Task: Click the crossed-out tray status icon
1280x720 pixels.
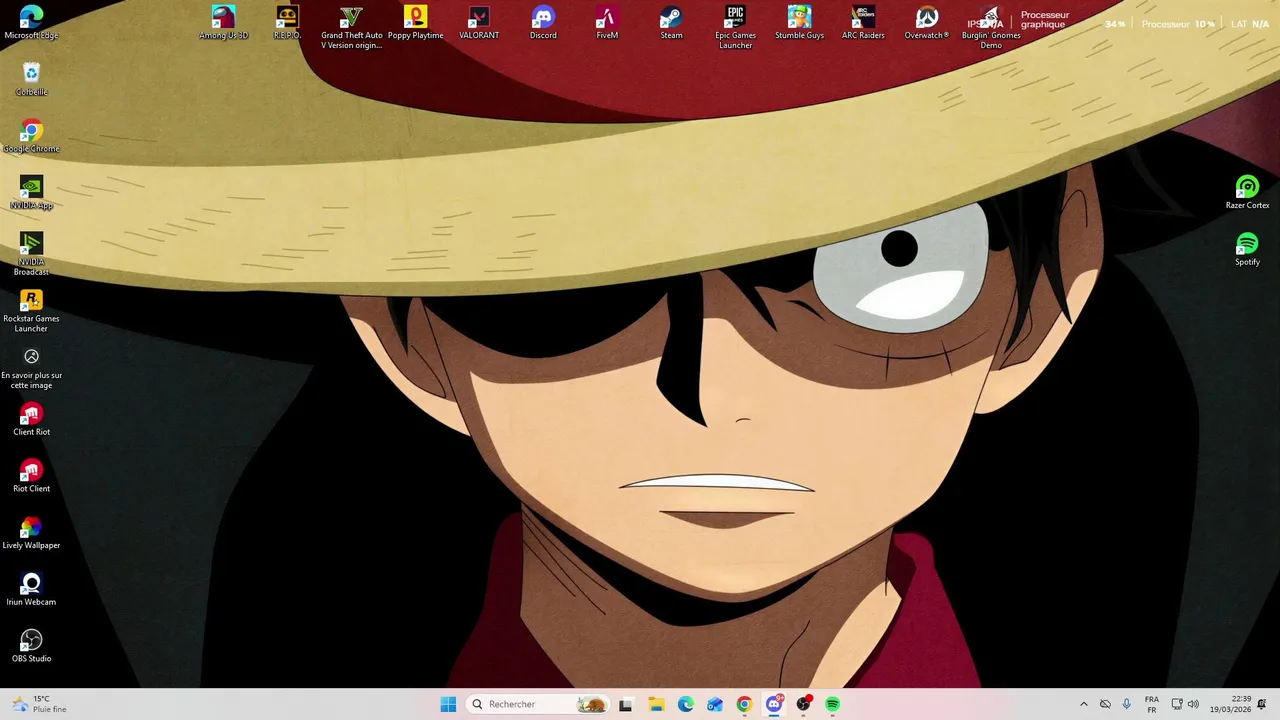Action: 1105,704
